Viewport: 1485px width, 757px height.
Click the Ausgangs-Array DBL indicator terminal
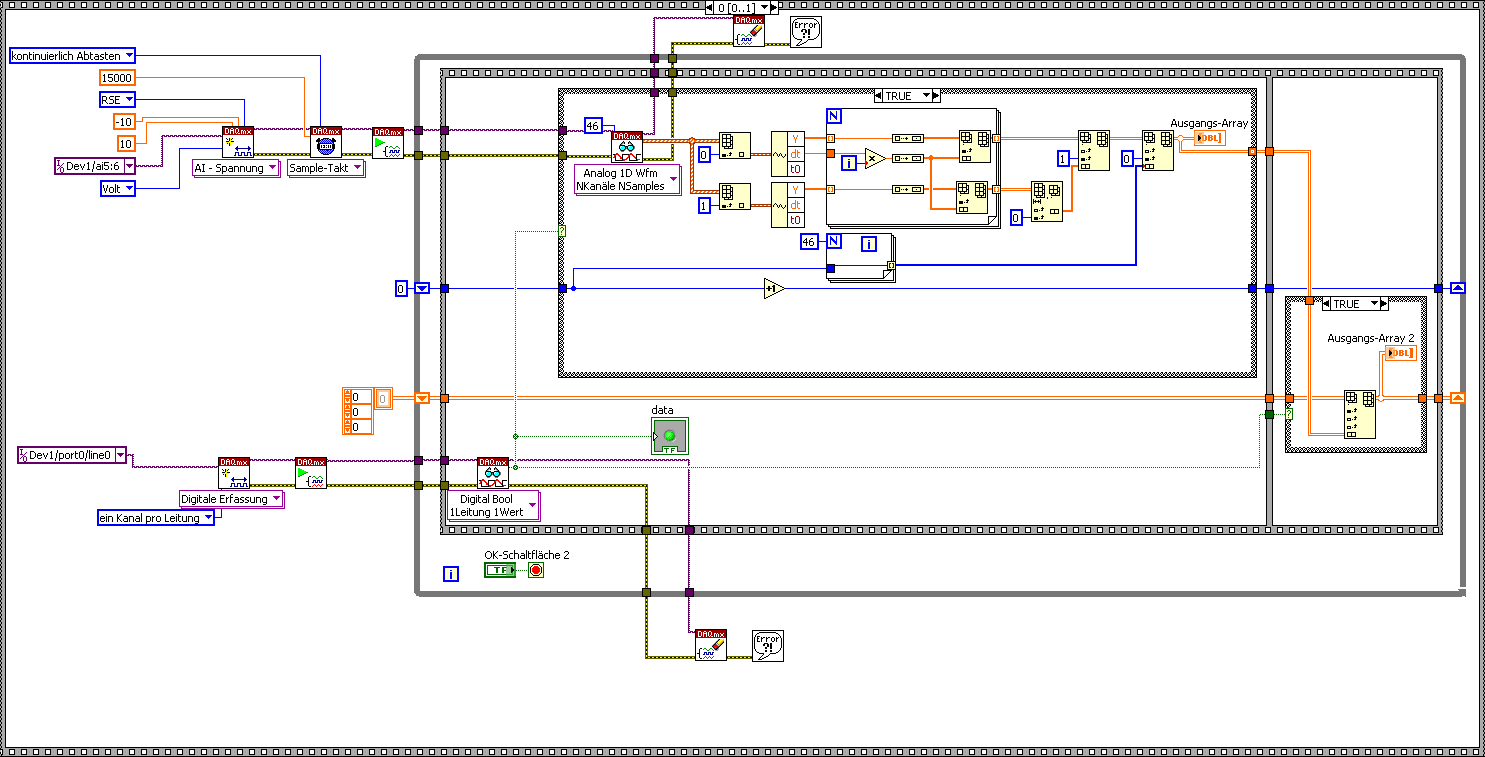click(1208, 137)
